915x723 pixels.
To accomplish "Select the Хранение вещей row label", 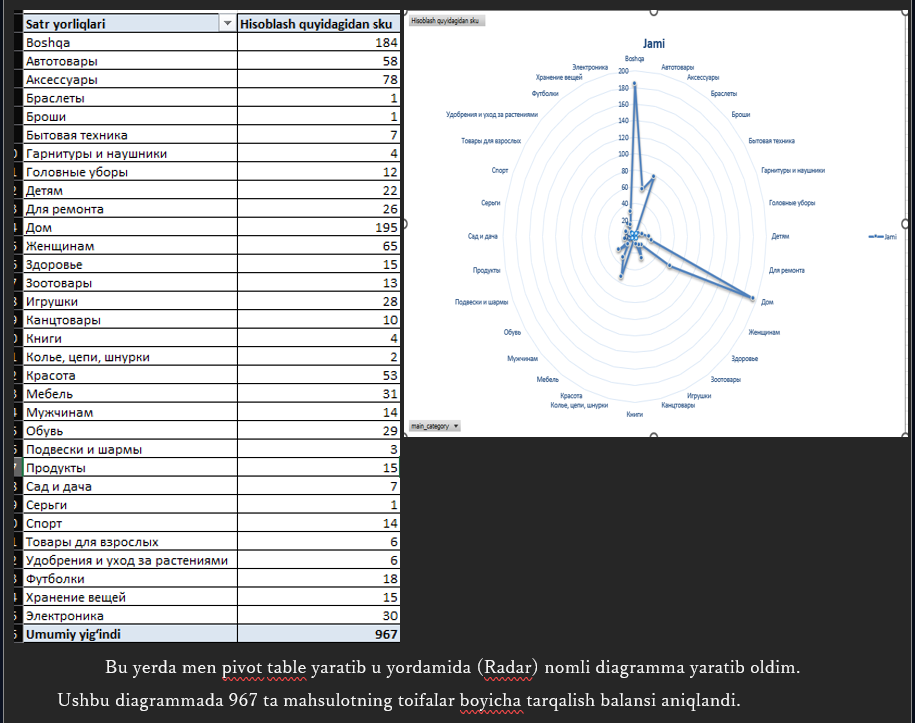I will (x=130, y=597).
